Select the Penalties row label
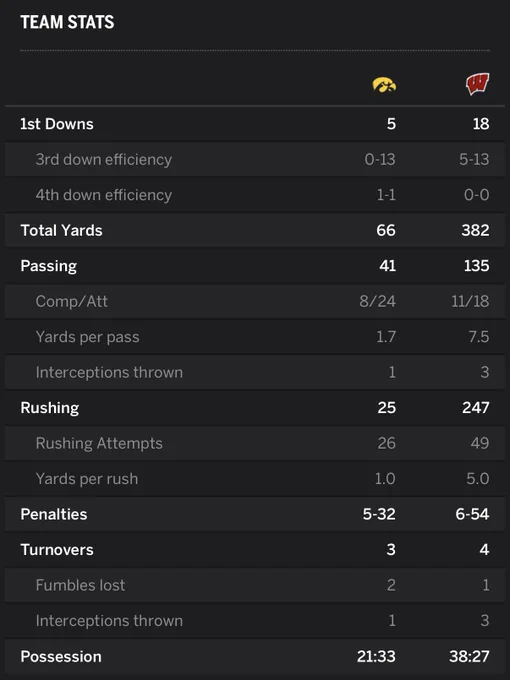The width and height of the screenshot is (510, 680). [54, 514]
